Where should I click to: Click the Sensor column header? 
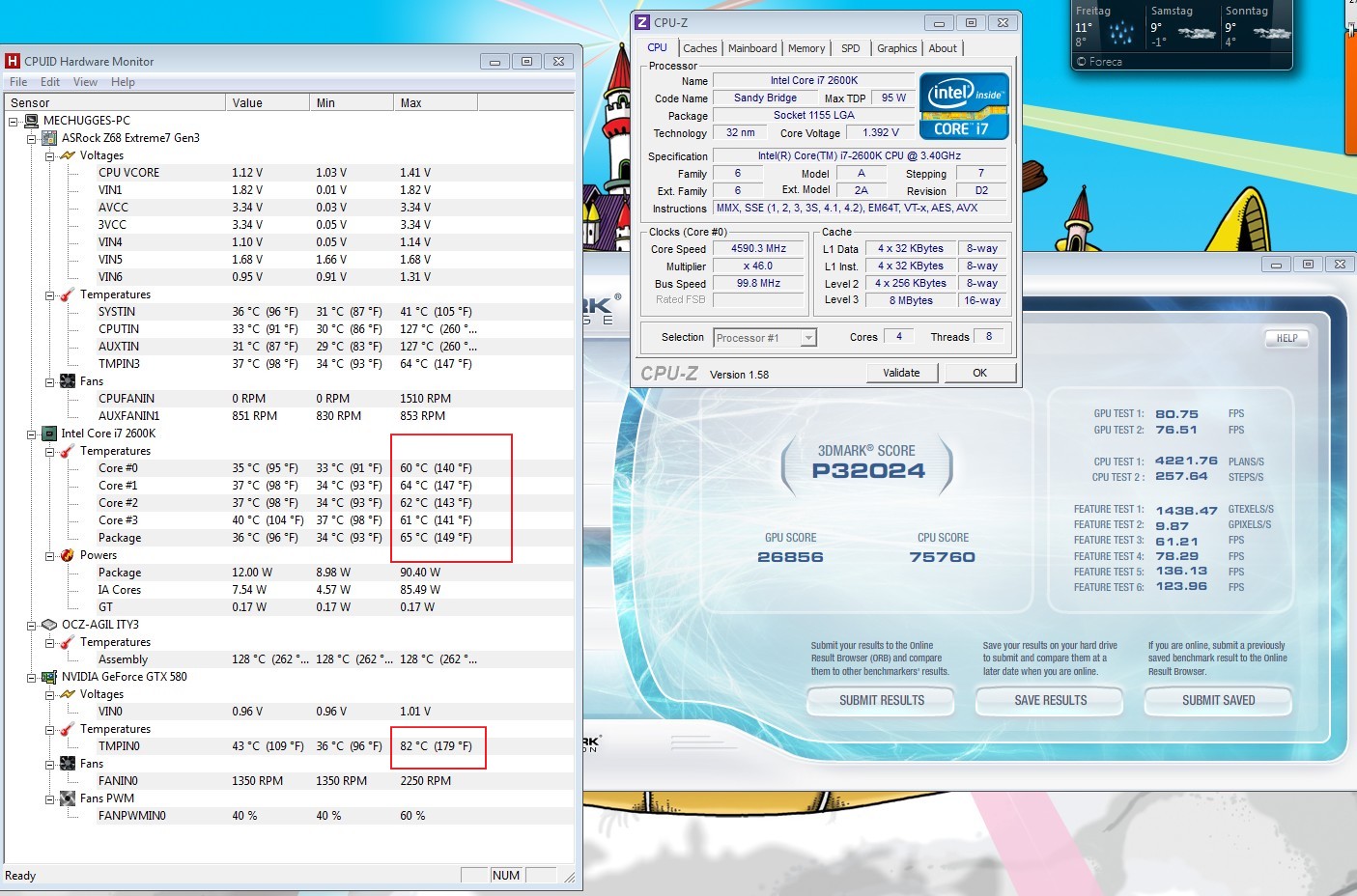pyautogui.click(x=115, y=102)
